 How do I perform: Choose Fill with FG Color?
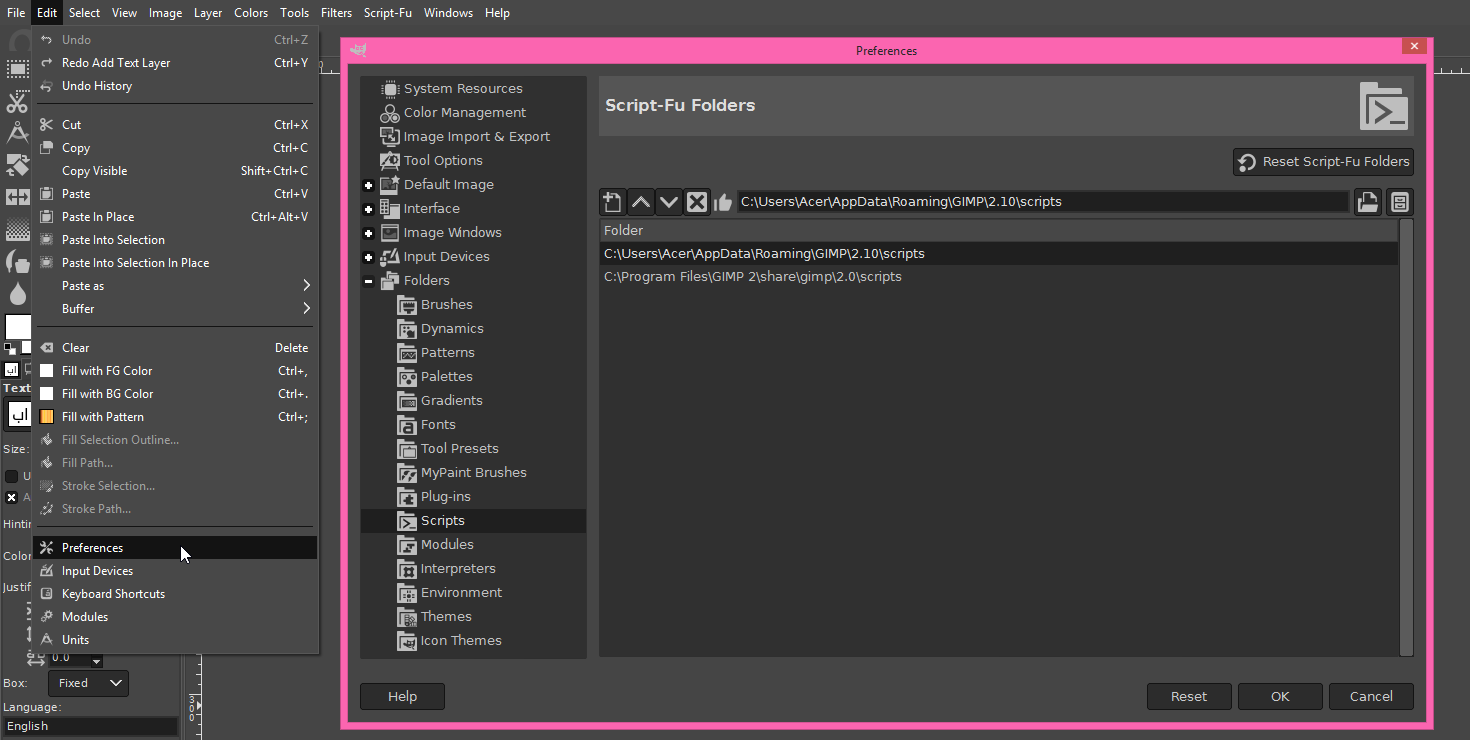point(175,371)
